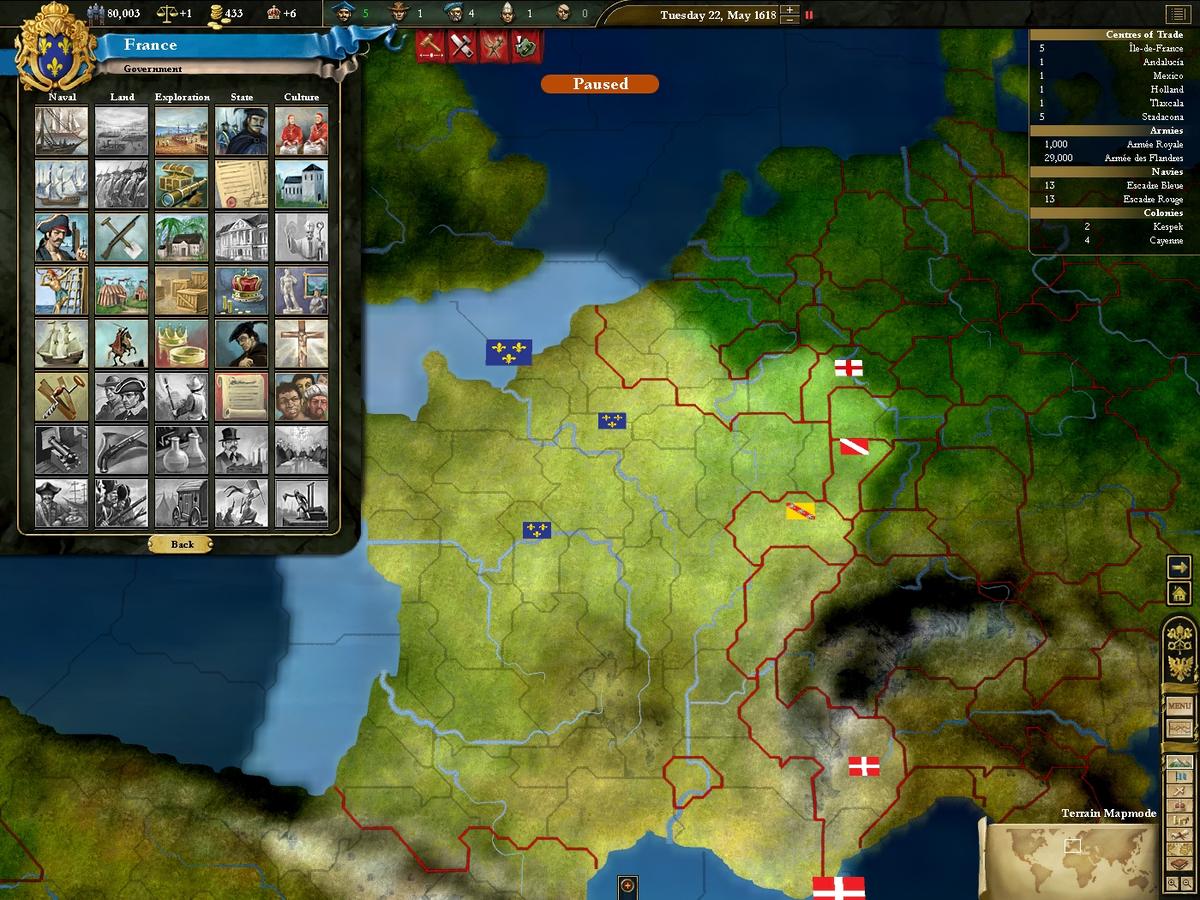The image size is (1200, 900).
Task: Click the date Tuesday 22, May 1618
Action: point(718,15)
